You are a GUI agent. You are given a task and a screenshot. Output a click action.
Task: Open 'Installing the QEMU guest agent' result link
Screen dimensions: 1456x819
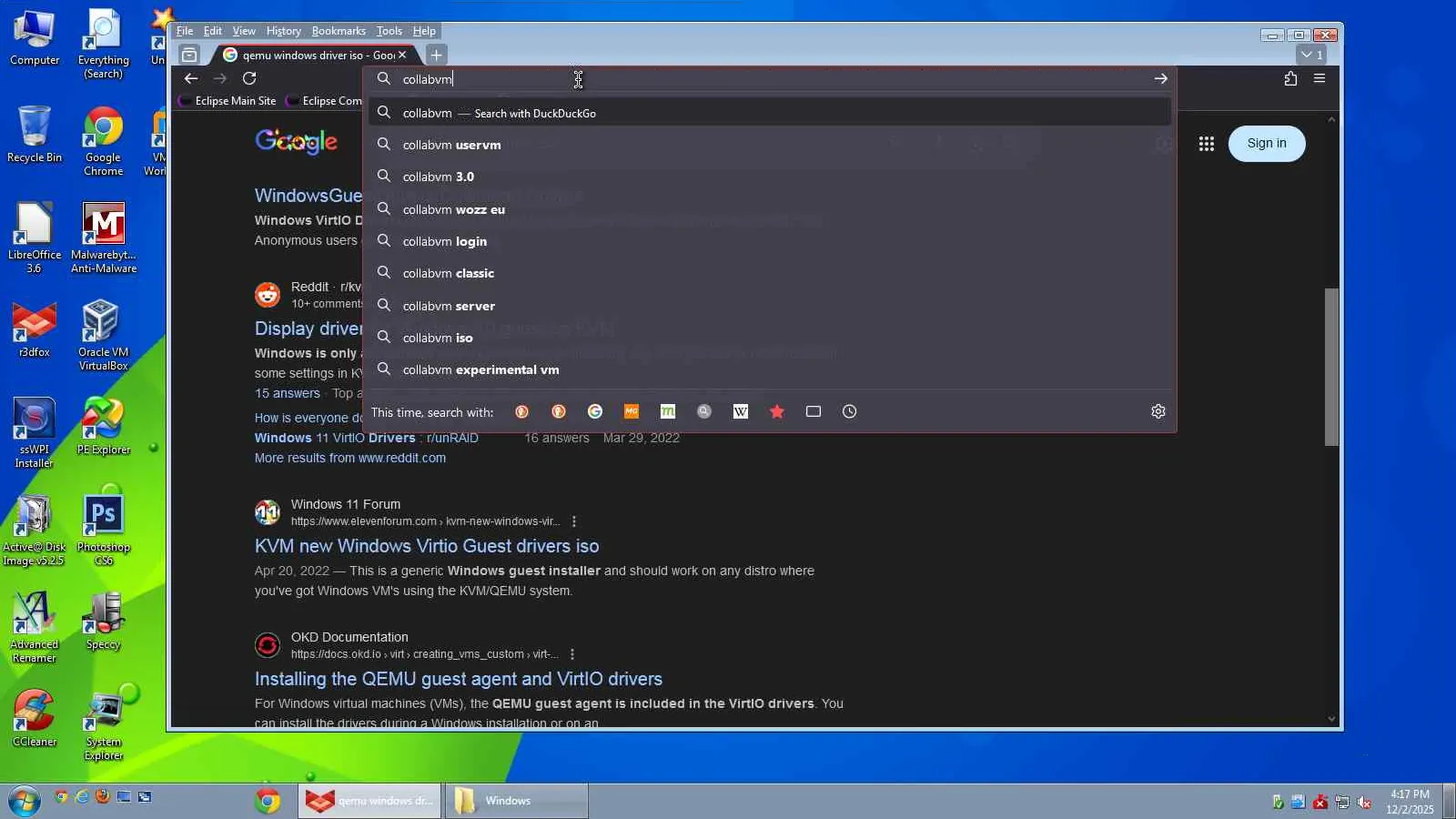(x=459, y=679)
